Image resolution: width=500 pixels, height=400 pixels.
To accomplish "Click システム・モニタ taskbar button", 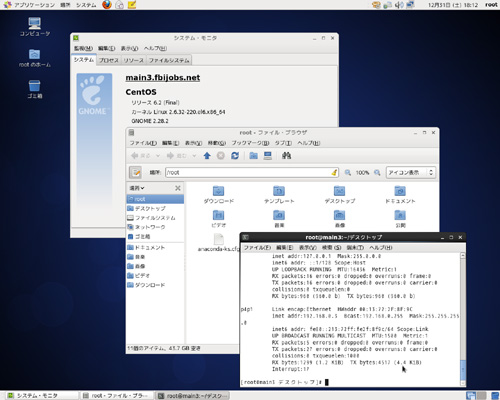I will [42, 396].
